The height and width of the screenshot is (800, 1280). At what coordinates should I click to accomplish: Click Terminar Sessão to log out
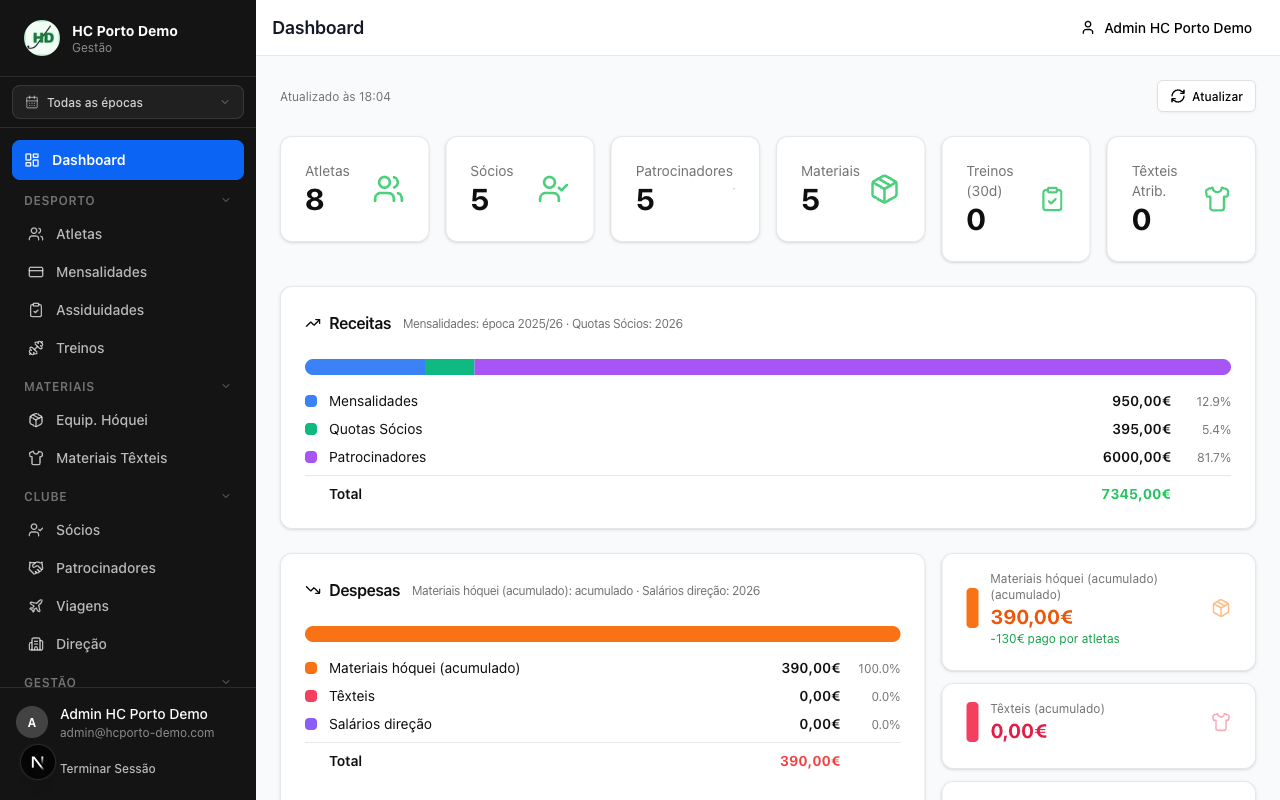pos(108,768)
